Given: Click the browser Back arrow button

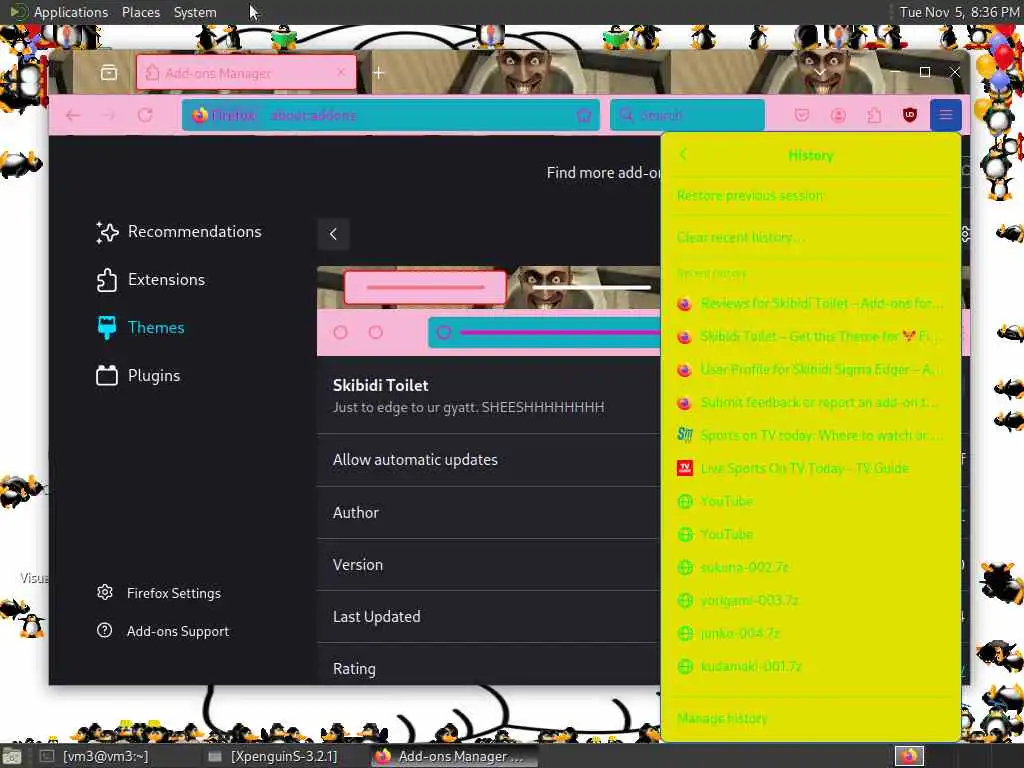Looking at the screenshot, I should point(72,116).
